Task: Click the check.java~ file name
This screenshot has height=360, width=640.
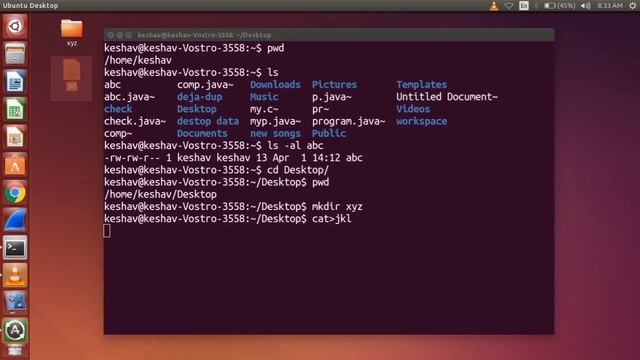Action: (x=135, y=121)
